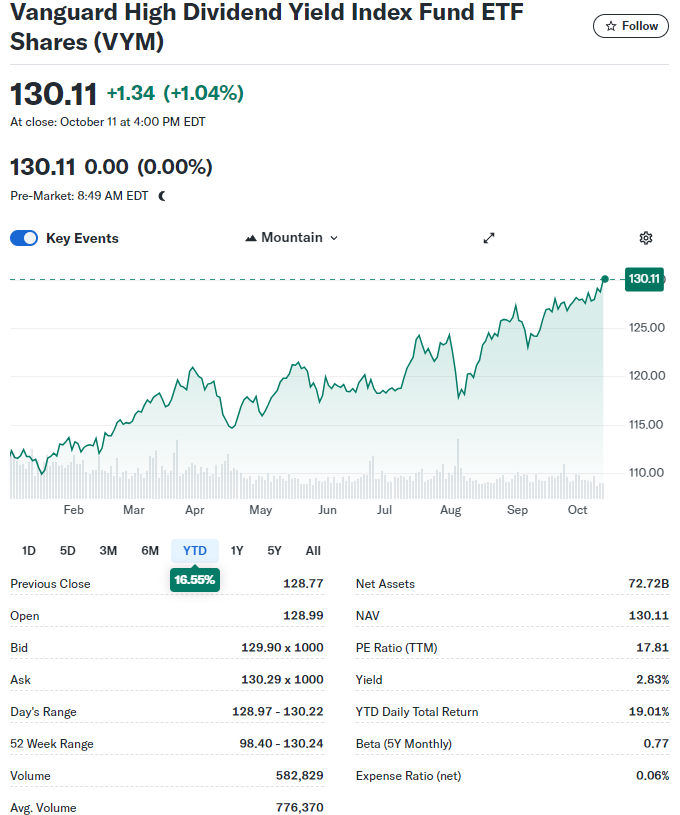Click the NAV label
The height and width of the screenshot is (815, 680).
(368, 616)
